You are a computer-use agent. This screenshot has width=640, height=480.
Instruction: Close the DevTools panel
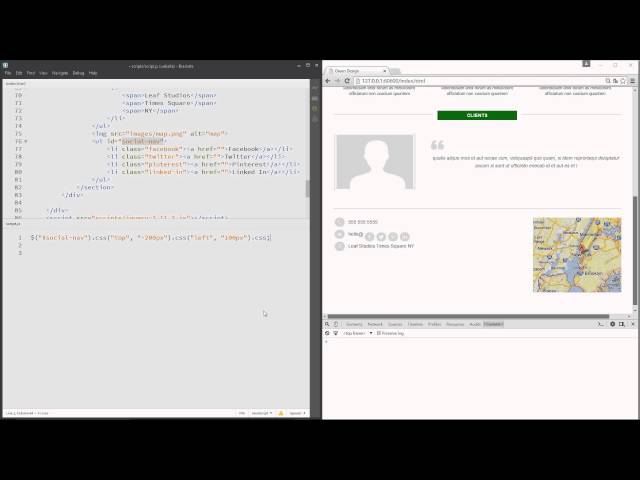click(x=633, y=324)
